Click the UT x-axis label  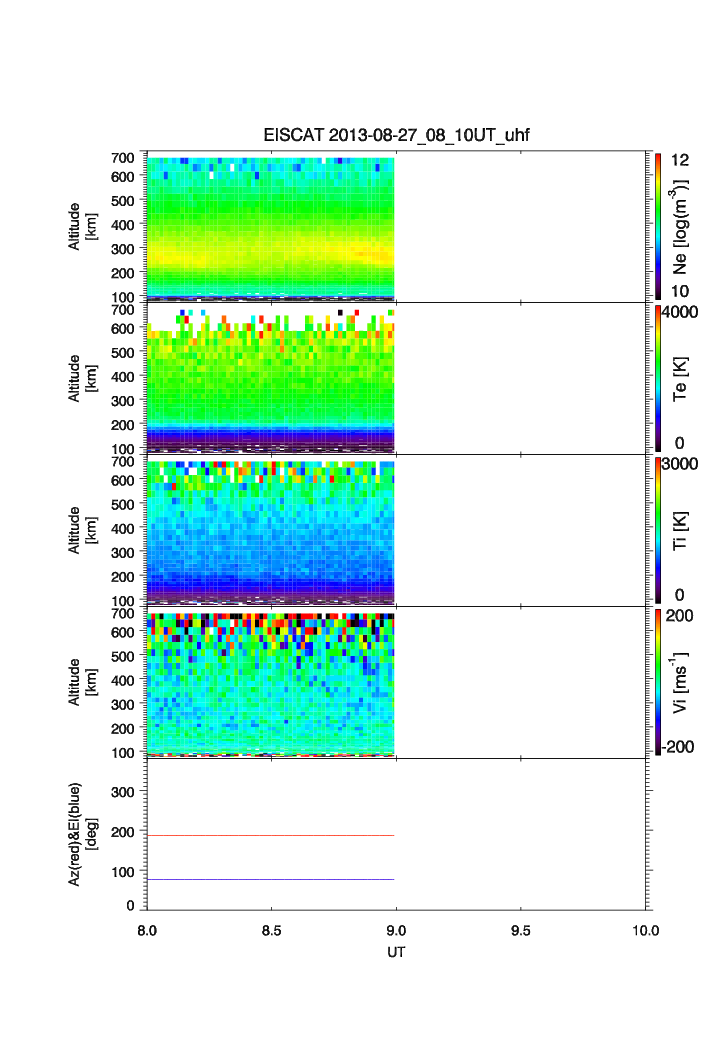pos(397,952)
